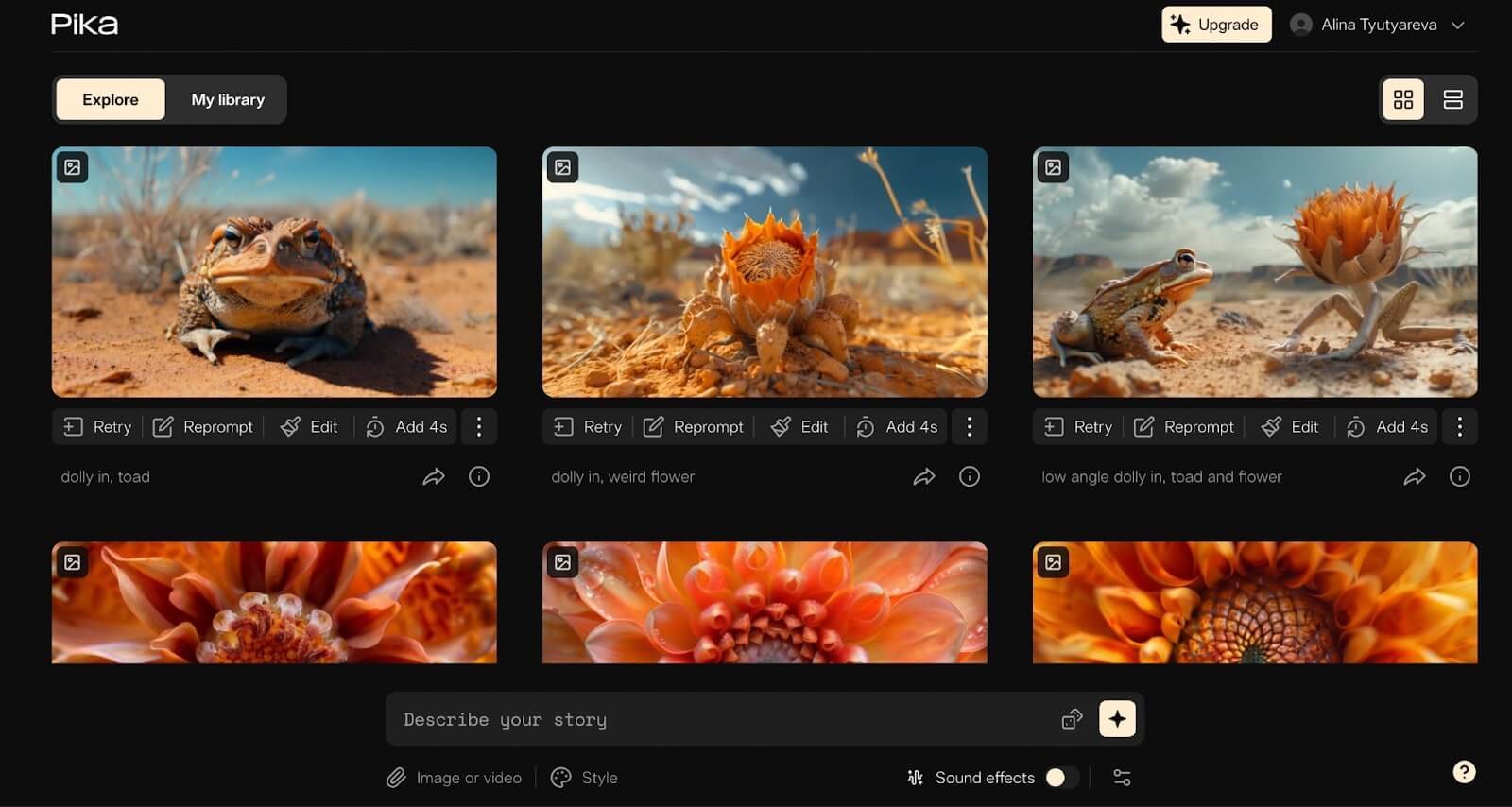Open the bottom-left orange flower closeup thumbnail
Screen dimensions: 1512x807
pos(274,603)
